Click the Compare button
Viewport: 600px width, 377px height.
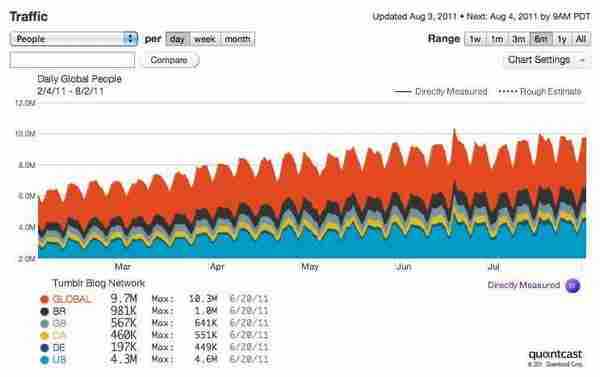(x=171, y=60)
